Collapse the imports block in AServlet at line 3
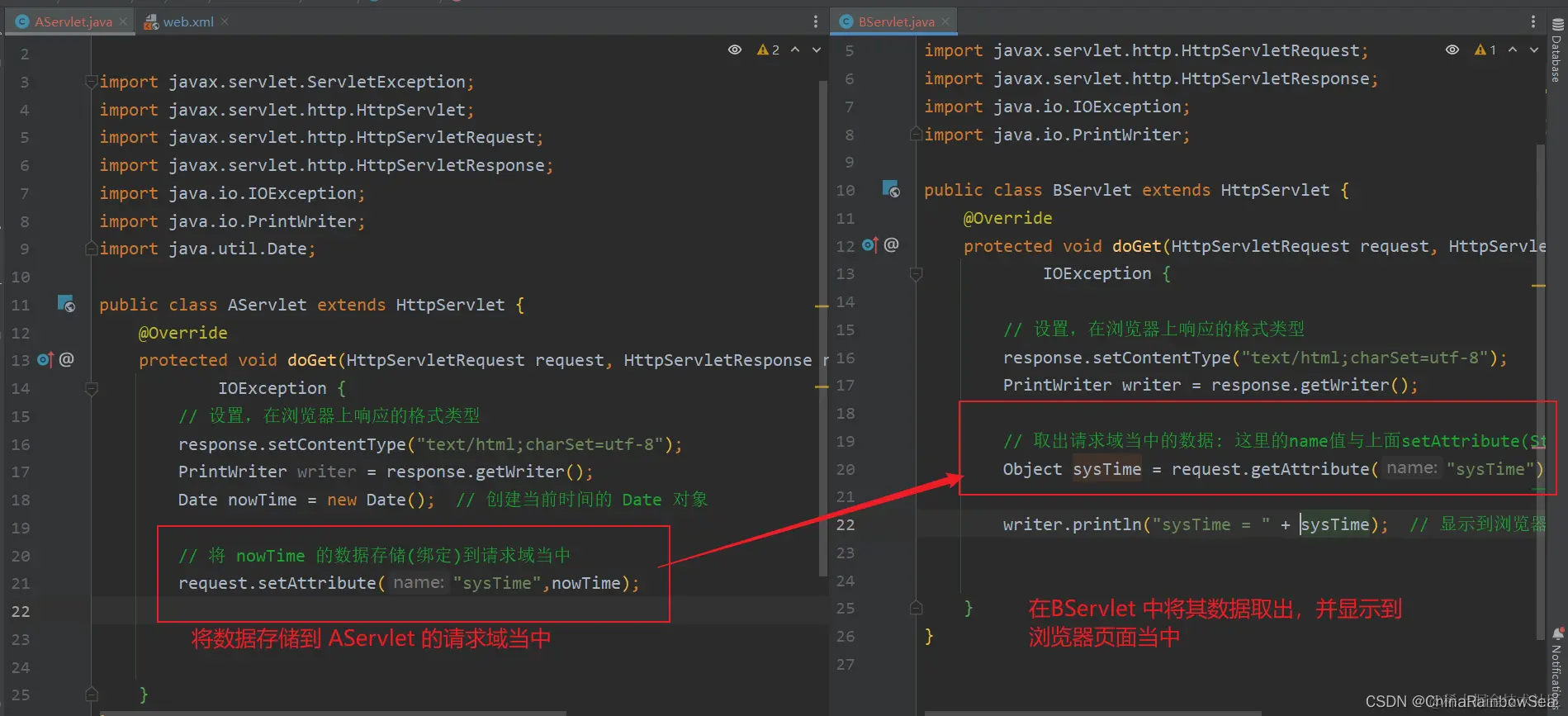 tap(92, 82)
